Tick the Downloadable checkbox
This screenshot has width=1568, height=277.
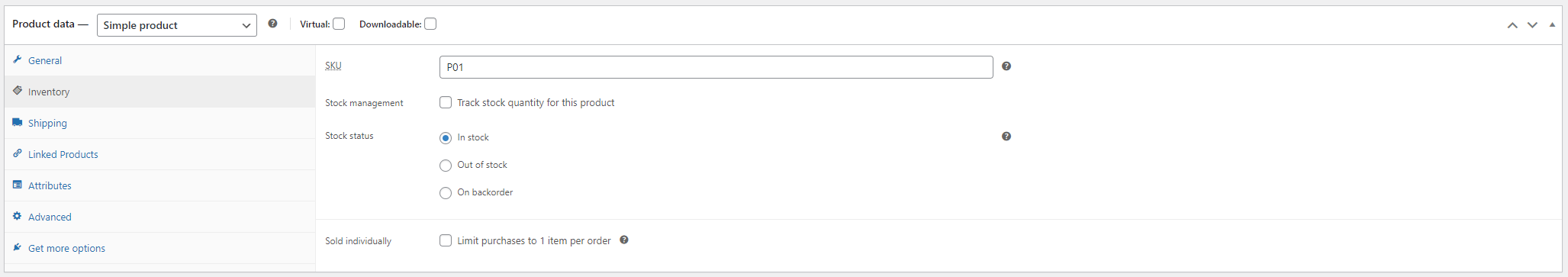(430, 24)
